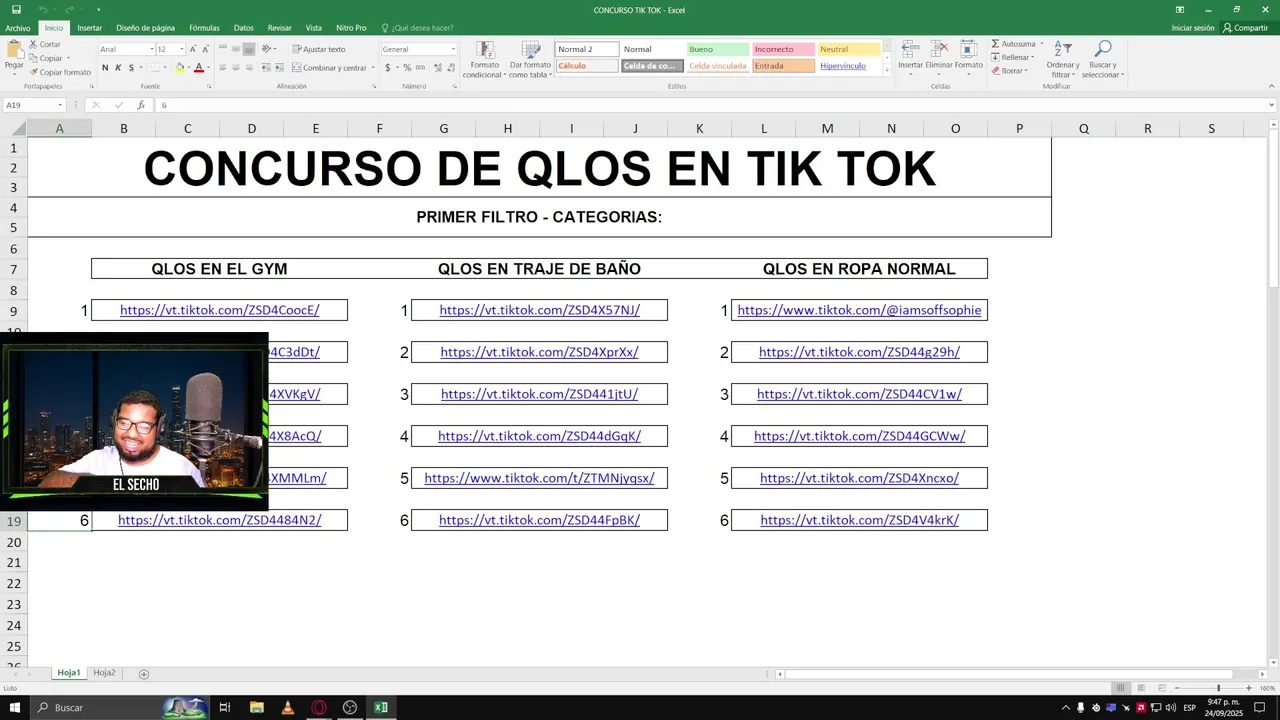Apply the Bueno green cell style
Image resolution: width=1280 pixels, height=720 pixels.
tap(717, 49)
